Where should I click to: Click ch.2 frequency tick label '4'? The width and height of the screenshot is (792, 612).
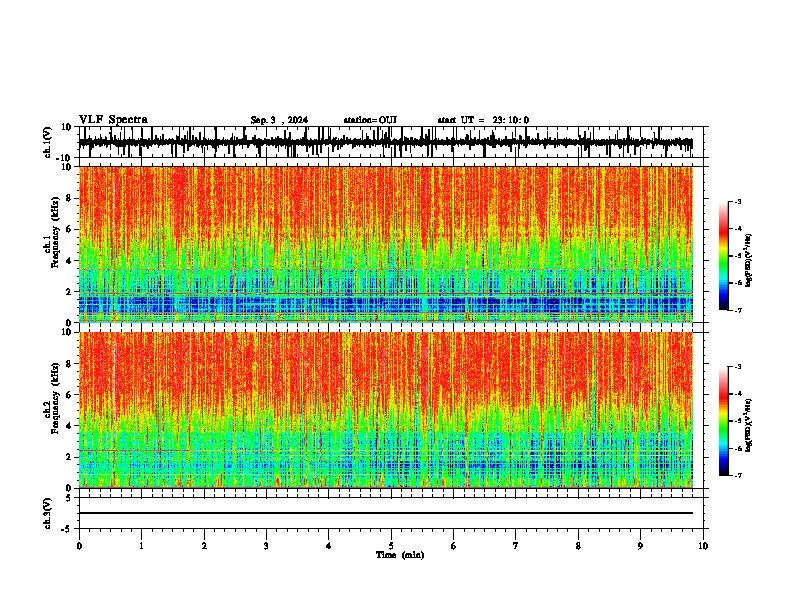point(70,426)
